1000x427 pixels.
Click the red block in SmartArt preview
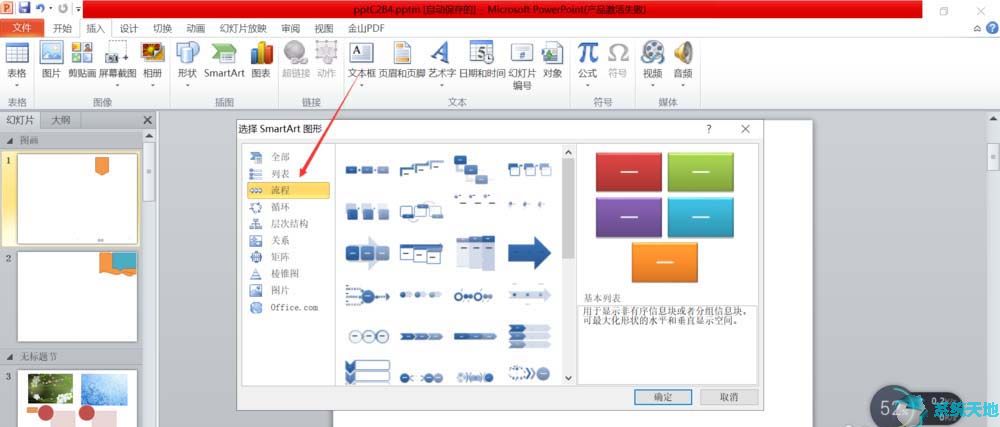pyautogui.click(x=628, y=172)
